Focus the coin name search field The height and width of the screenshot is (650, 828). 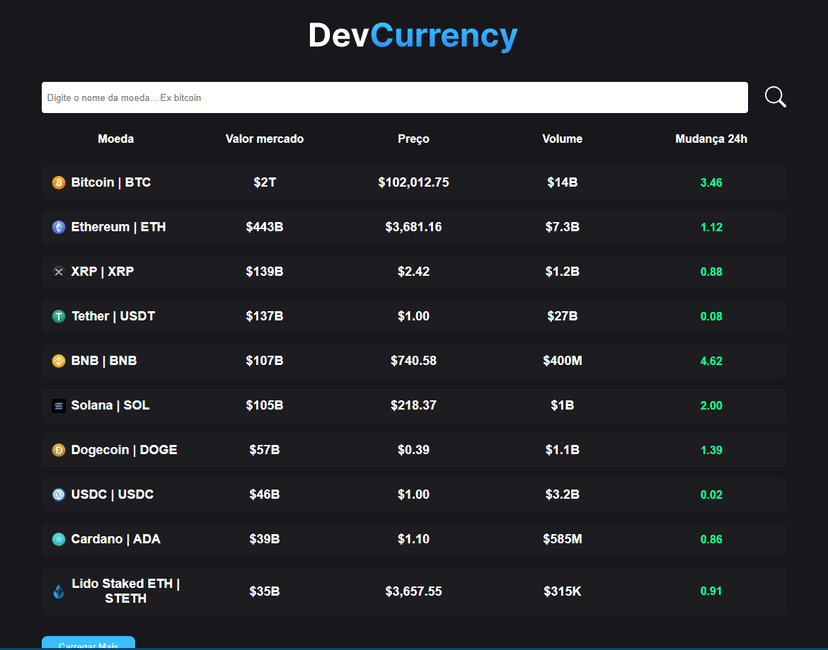coord(394,97)
